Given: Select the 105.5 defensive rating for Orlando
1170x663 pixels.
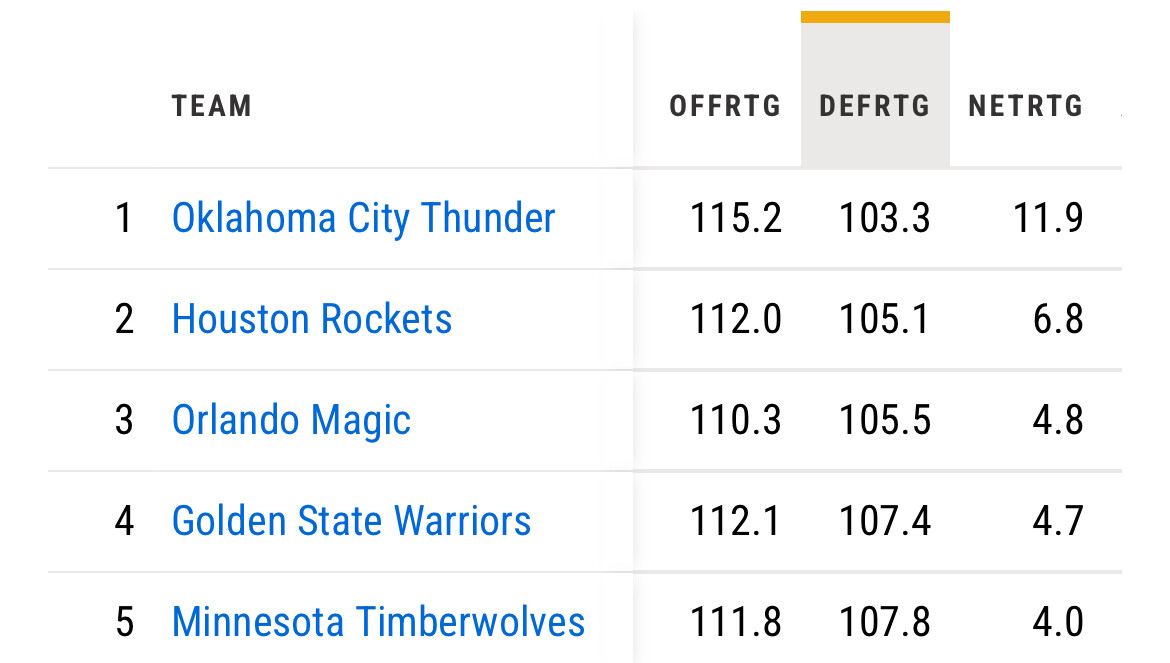Looking at the screenshot, I should (x=885, y=420).
